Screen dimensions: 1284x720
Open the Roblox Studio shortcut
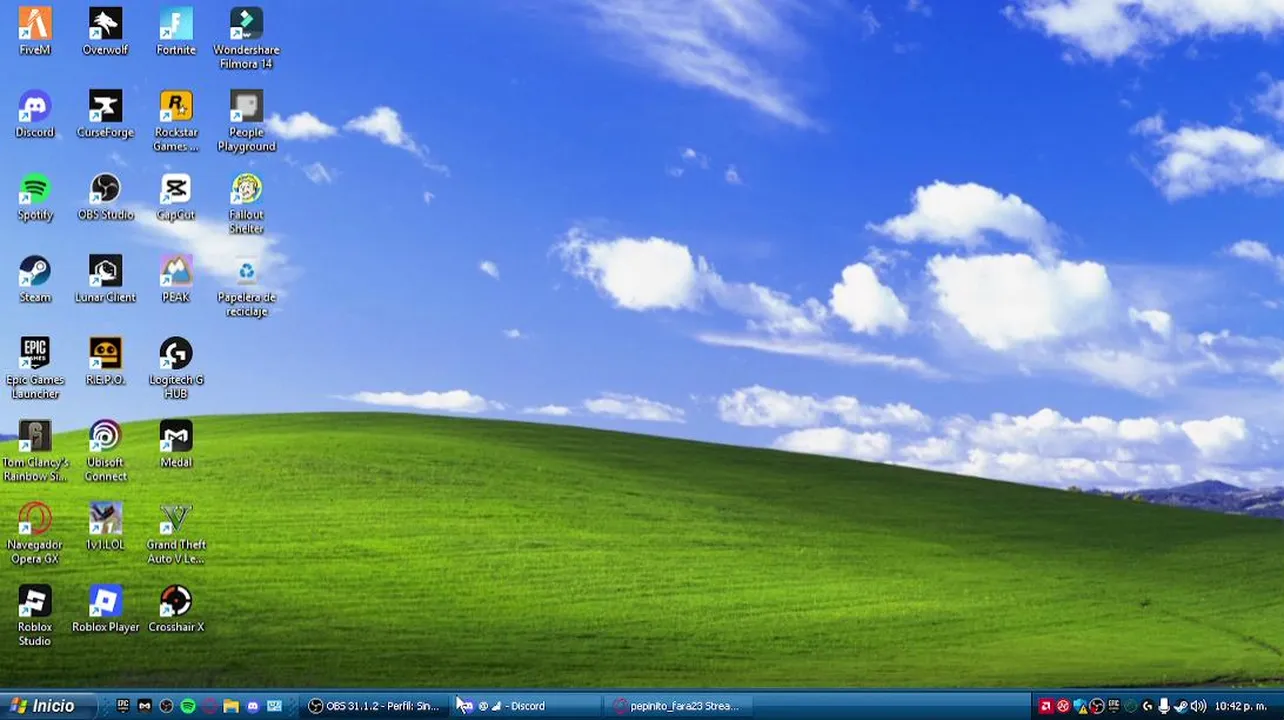tap(35, 617)
